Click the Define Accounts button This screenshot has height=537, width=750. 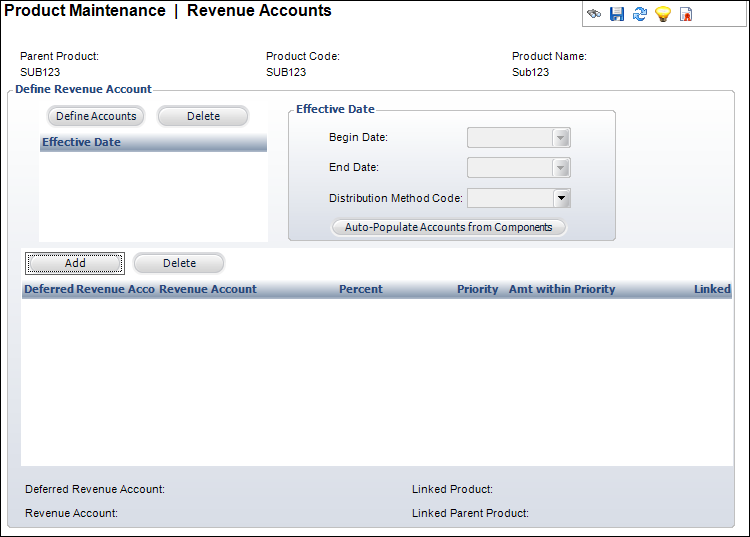point(96,116)
